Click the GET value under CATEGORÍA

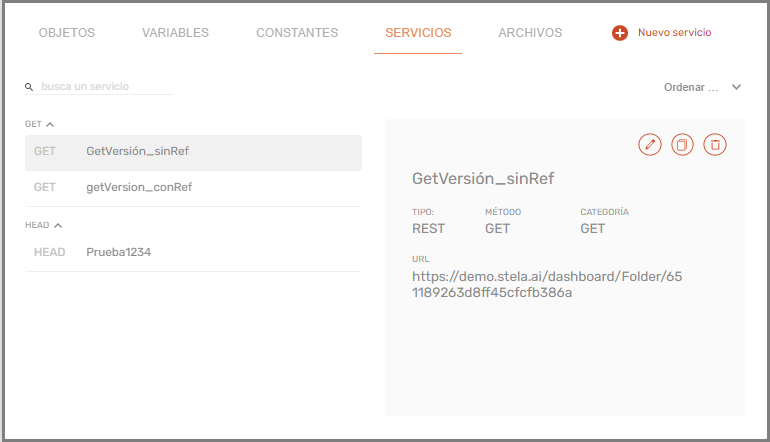click(x=593, y=229)
